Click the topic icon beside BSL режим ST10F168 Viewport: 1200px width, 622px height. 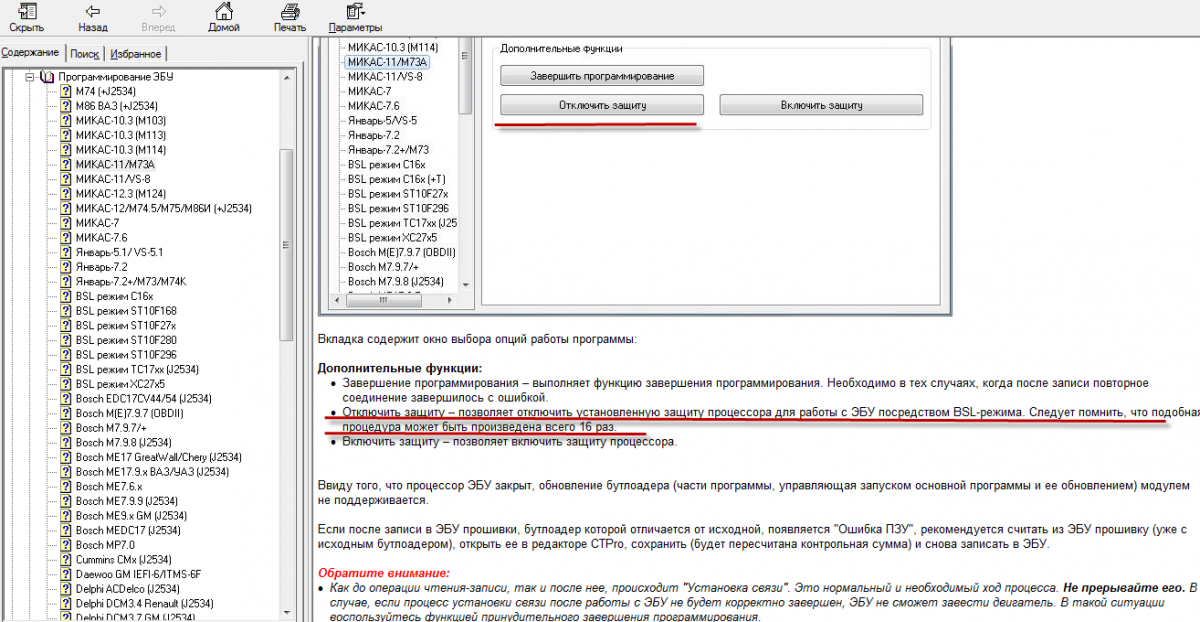coord(66,311)
